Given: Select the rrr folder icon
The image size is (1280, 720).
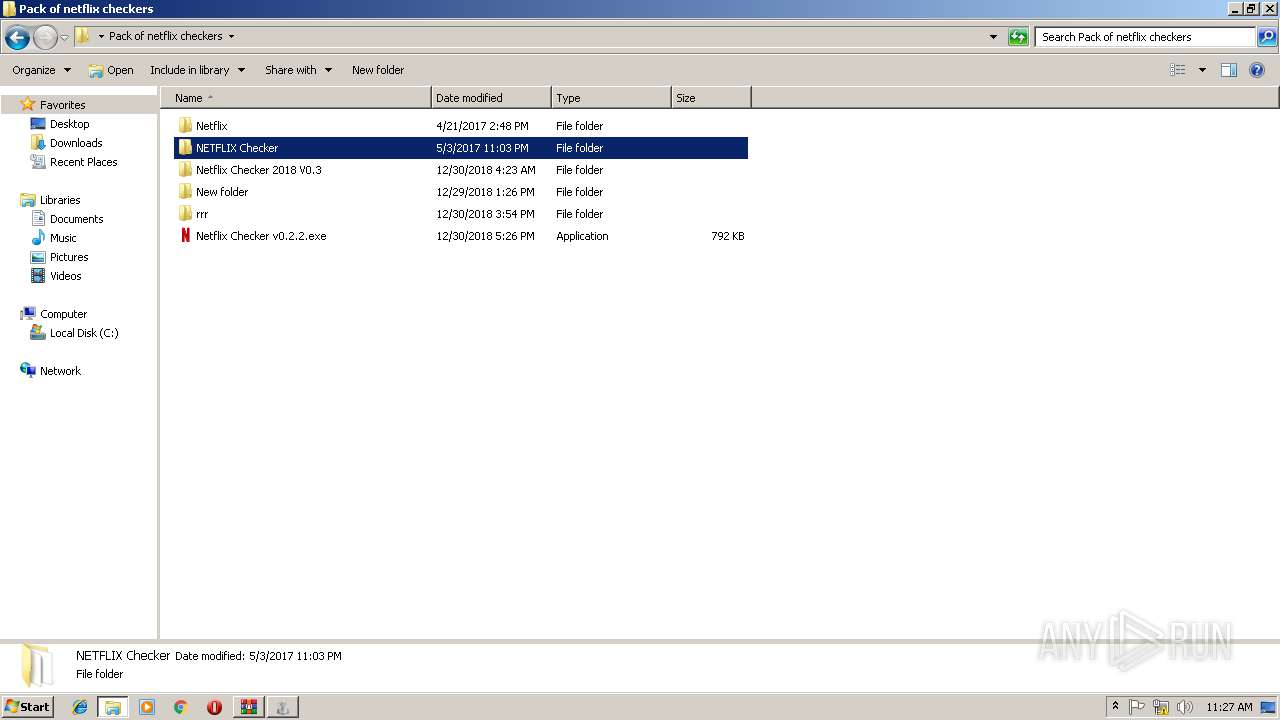Looking at the screenshot, I should pos(185,214).
